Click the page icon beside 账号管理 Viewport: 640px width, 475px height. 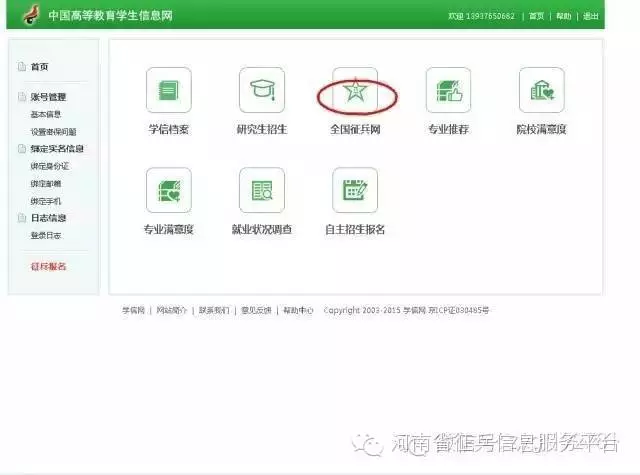coord(22,97)
